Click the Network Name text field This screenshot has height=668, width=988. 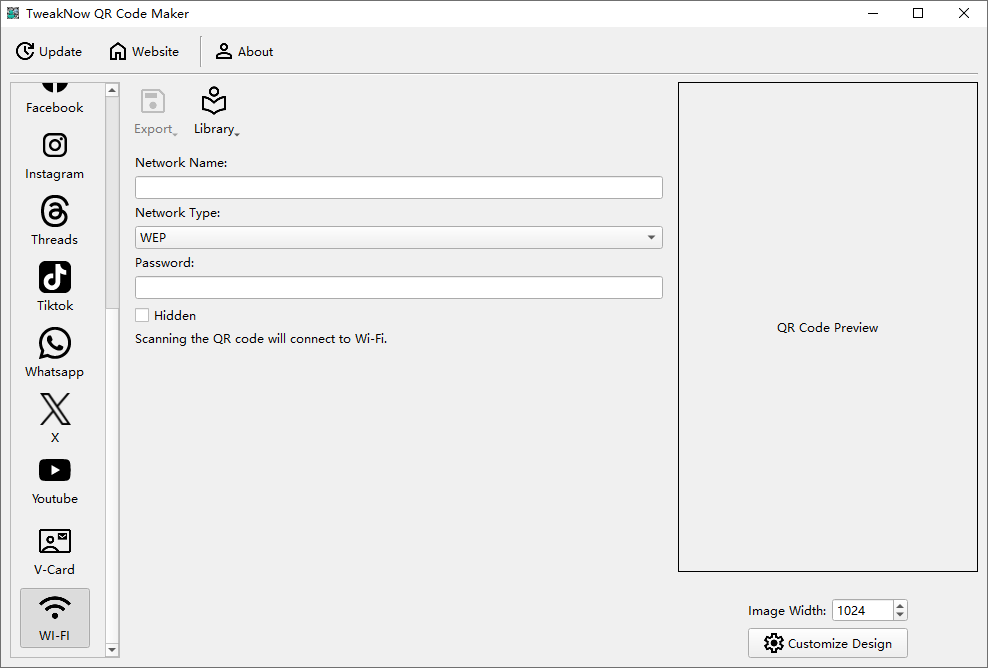coord(398,188)
